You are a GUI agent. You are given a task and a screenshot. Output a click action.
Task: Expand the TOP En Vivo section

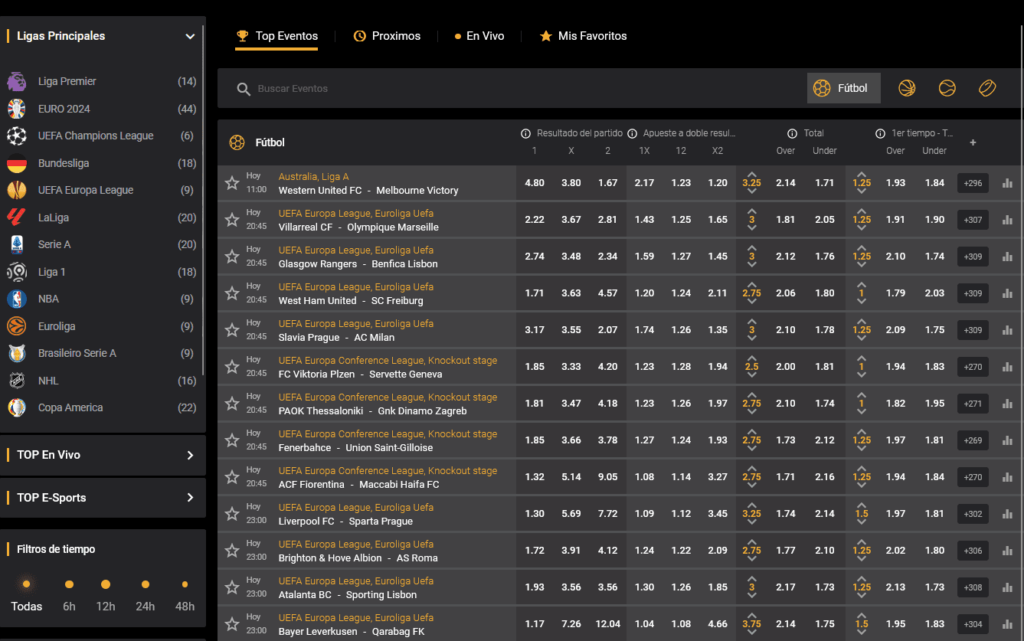(103, 455)
